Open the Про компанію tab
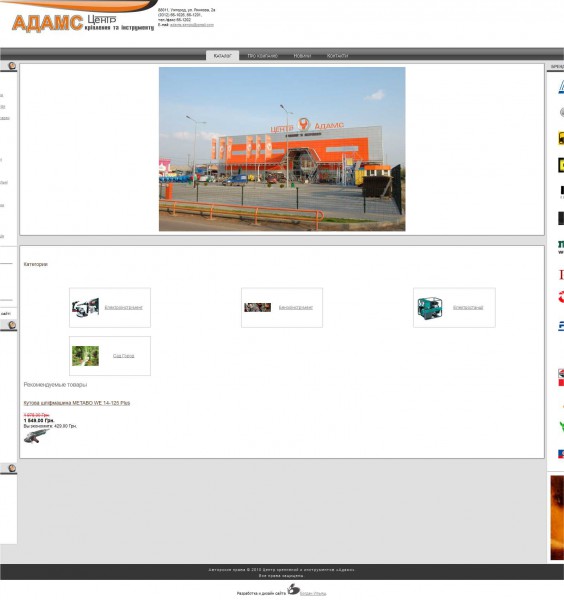The width and height of the screenshot is (564, 600). pos(262,56)
